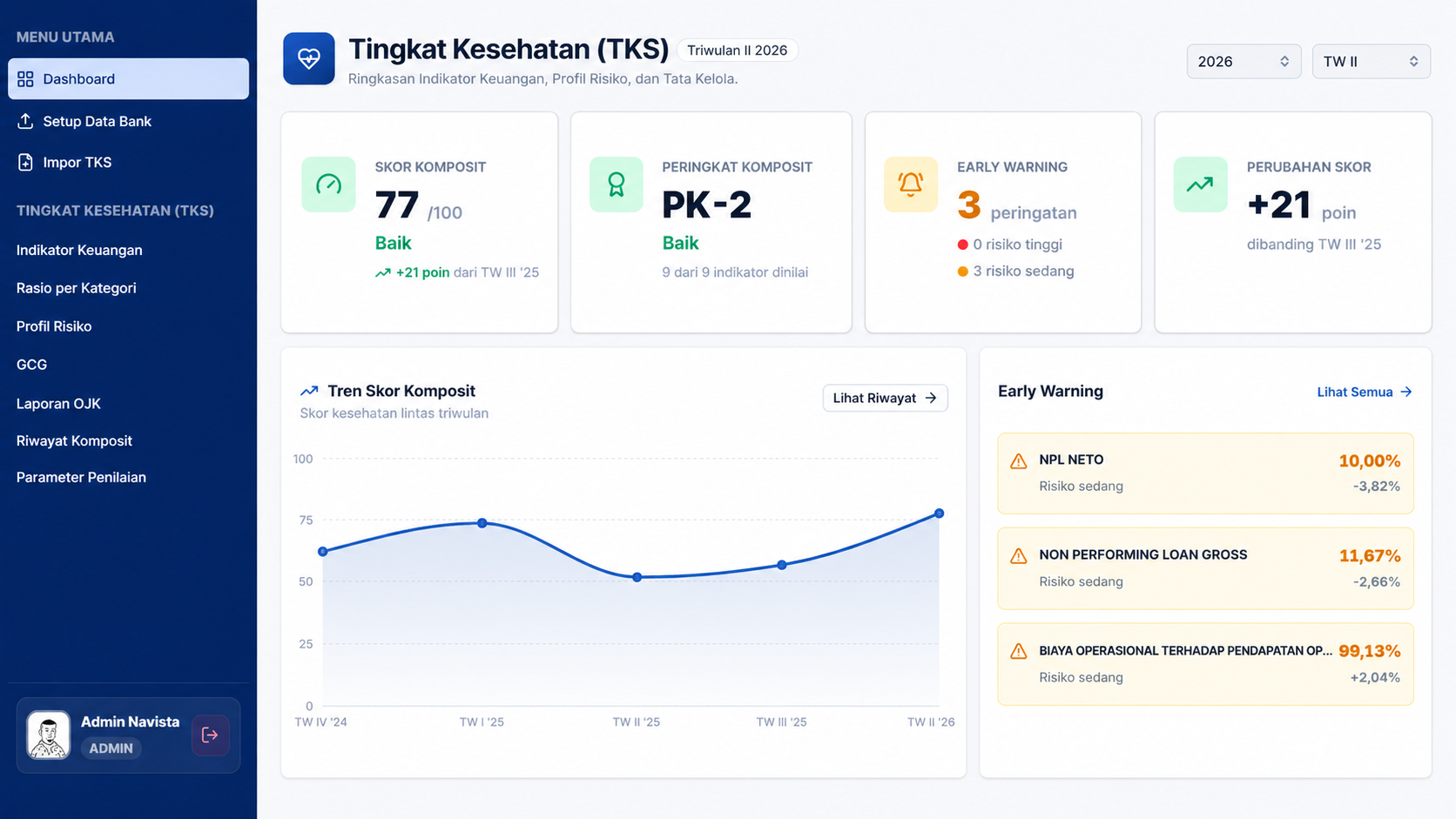
Task: Click the award ribbon icon in Peringkat Komposit
Action: (617, 185)
